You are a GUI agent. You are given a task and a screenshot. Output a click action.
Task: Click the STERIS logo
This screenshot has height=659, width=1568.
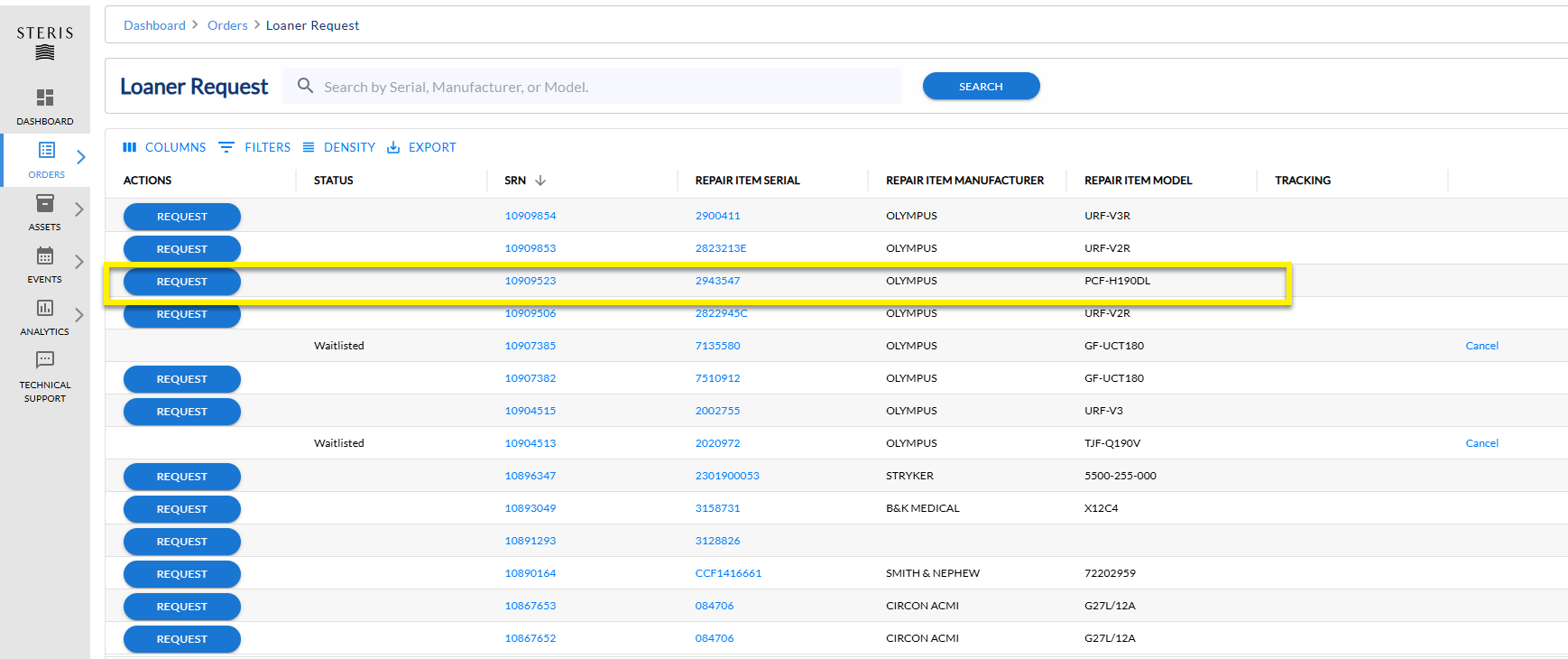[x=45, y=42]
